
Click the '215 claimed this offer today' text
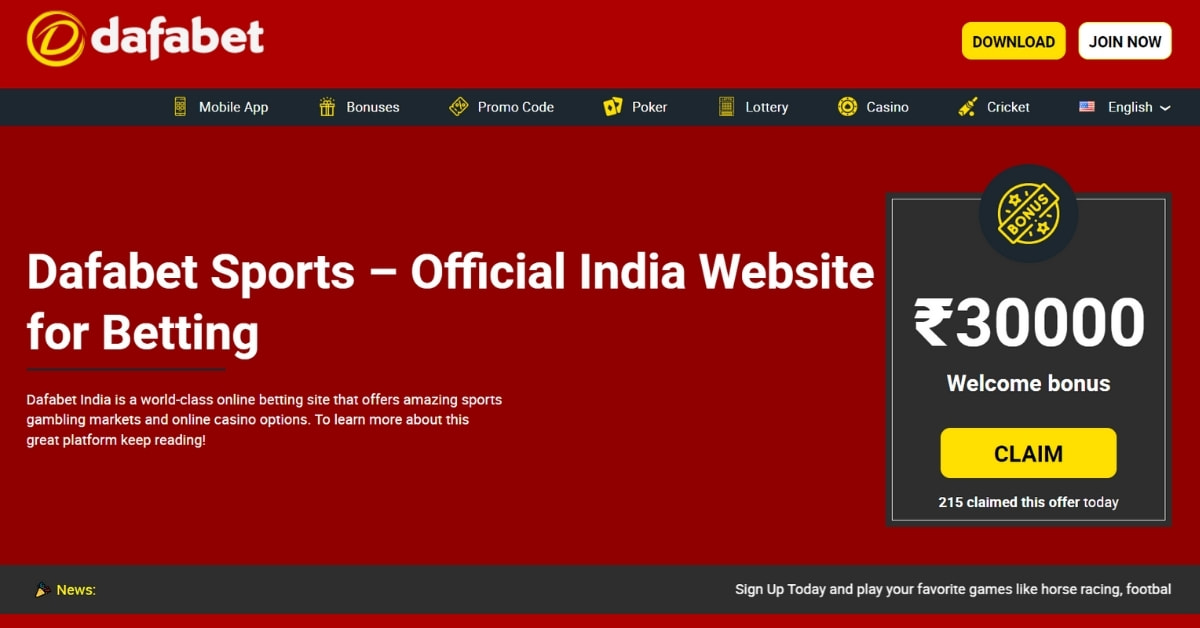pos(1028,502)
